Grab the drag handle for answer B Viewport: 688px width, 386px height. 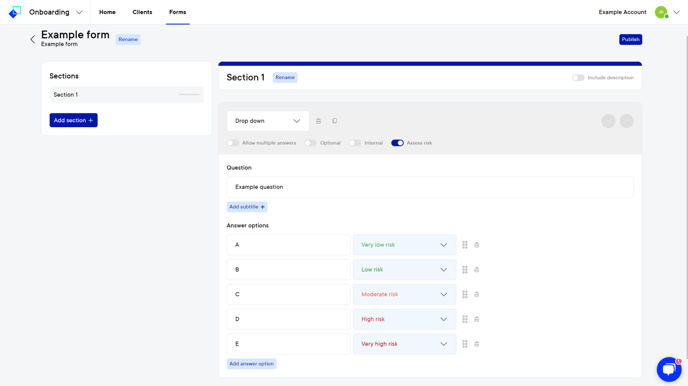tap(465, 270)
